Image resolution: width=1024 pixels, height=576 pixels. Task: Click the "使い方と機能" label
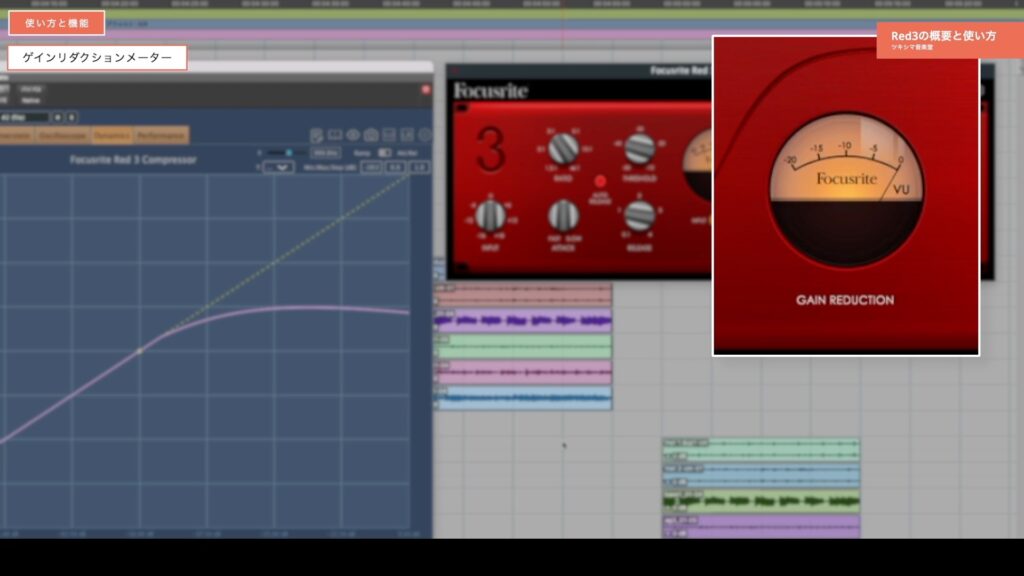[57, 24]
